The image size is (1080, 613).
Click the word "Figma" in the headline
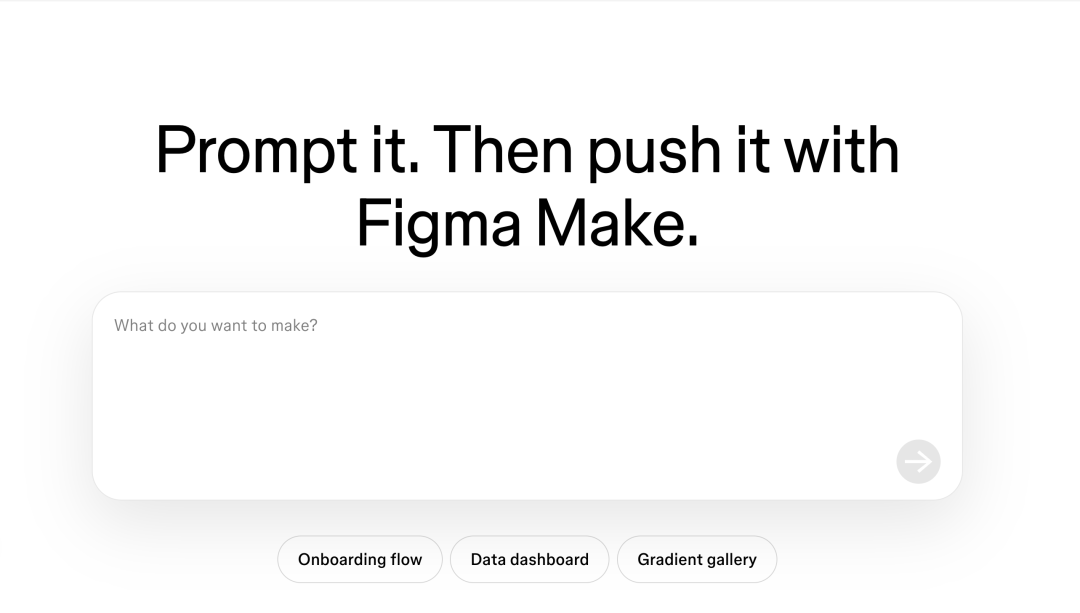click(439, 224)
